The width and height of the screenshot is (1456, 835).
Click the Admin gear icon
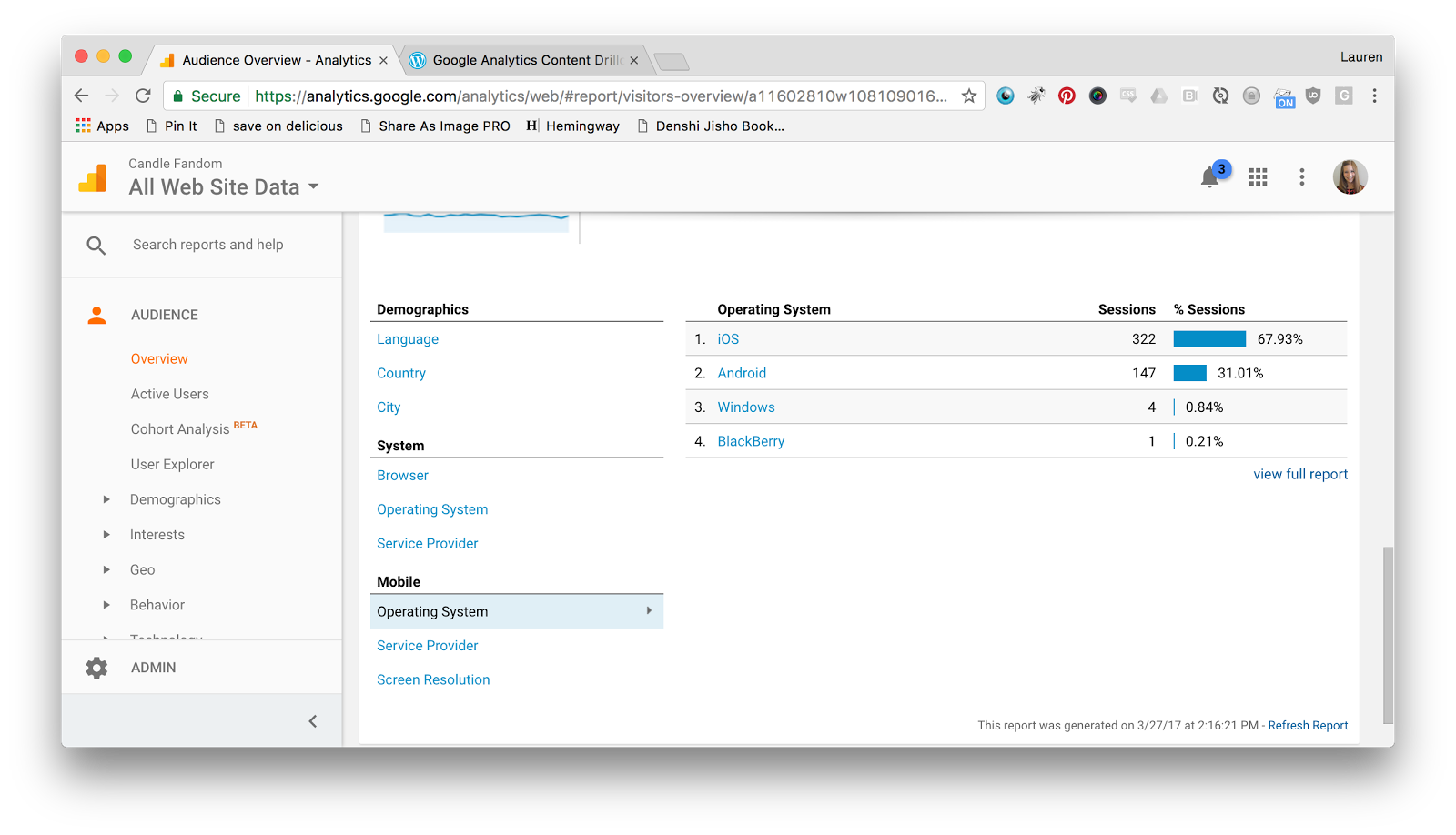click(96, 668)
